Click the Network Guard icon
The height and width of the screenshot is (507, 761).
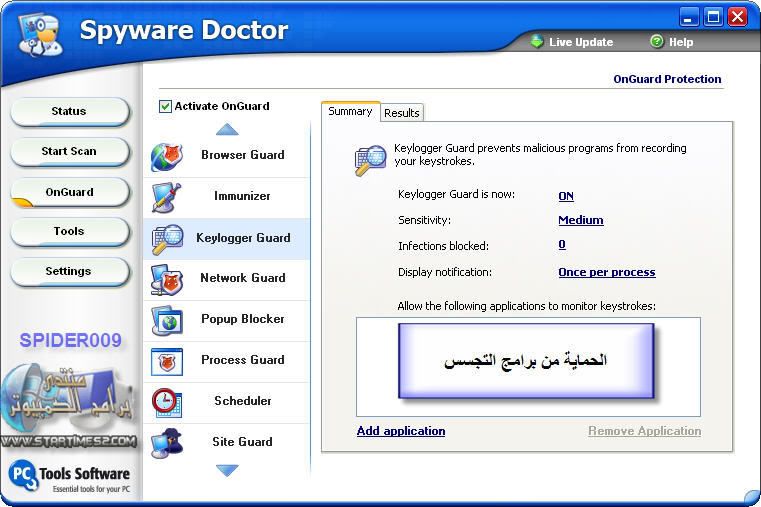[166, 279]
